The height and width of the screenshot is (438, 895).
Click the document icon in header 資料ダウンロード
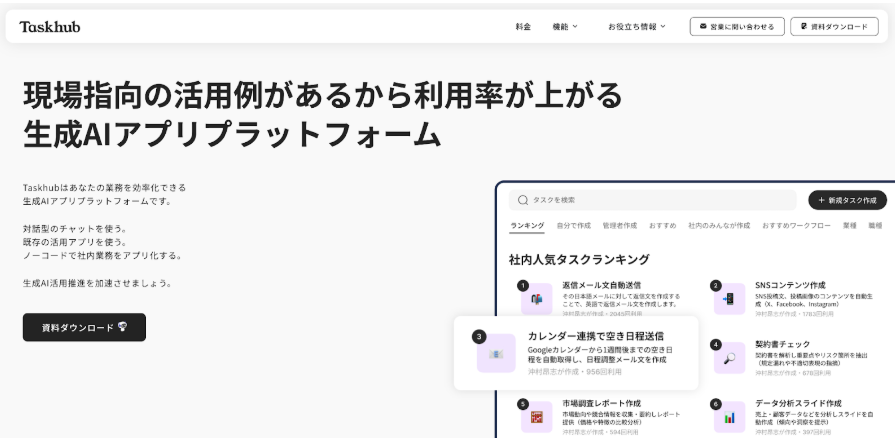(x=804, y=26)
